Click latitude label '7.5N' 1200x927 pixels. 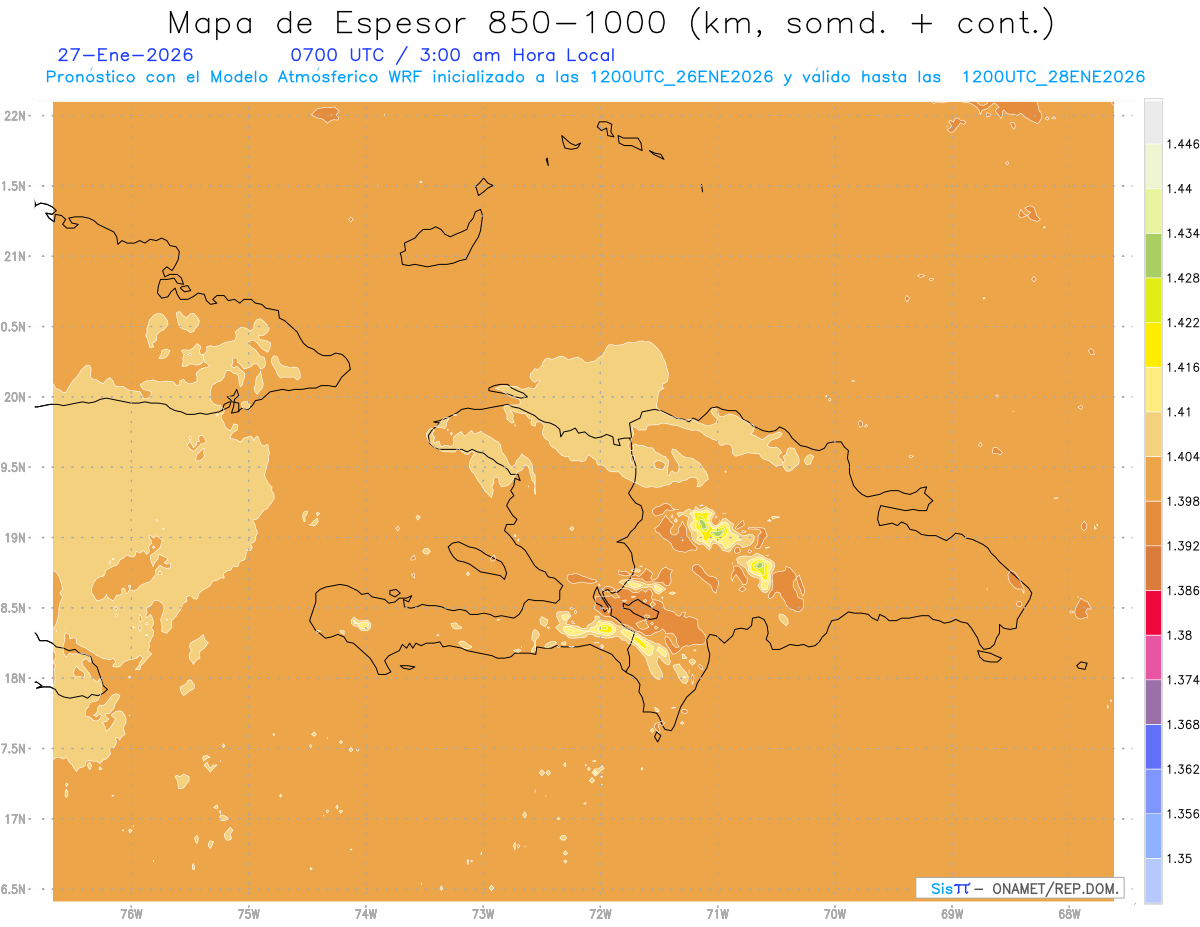15,749
